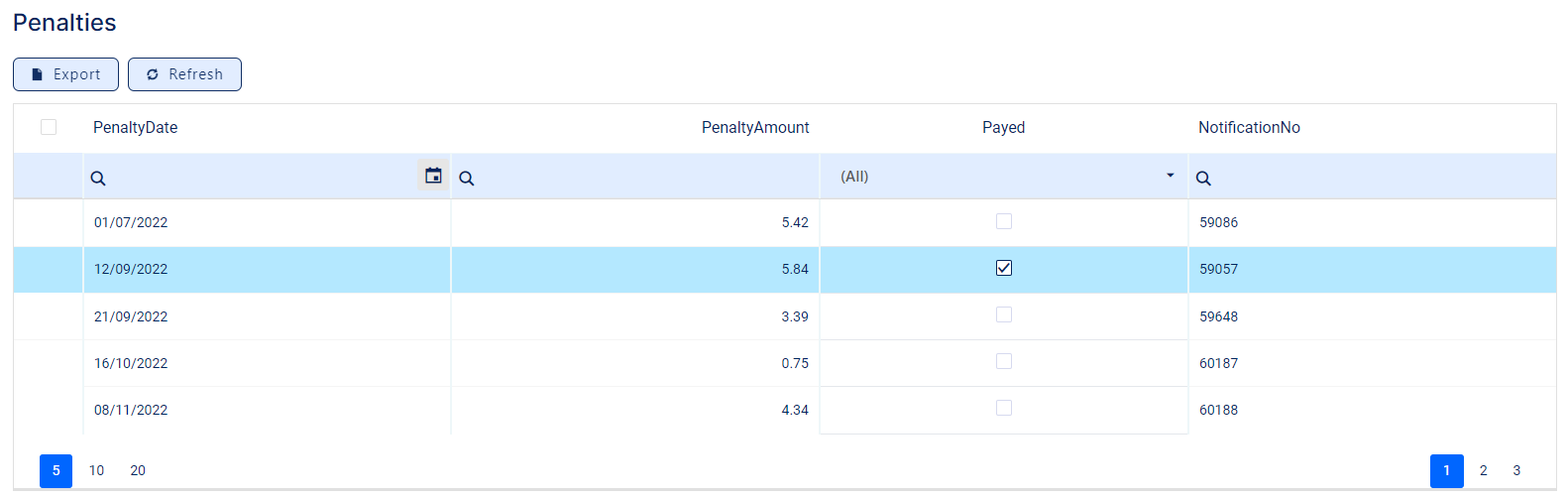Go to page 3 of results

pyautogui.click(x=1516, y=470)
